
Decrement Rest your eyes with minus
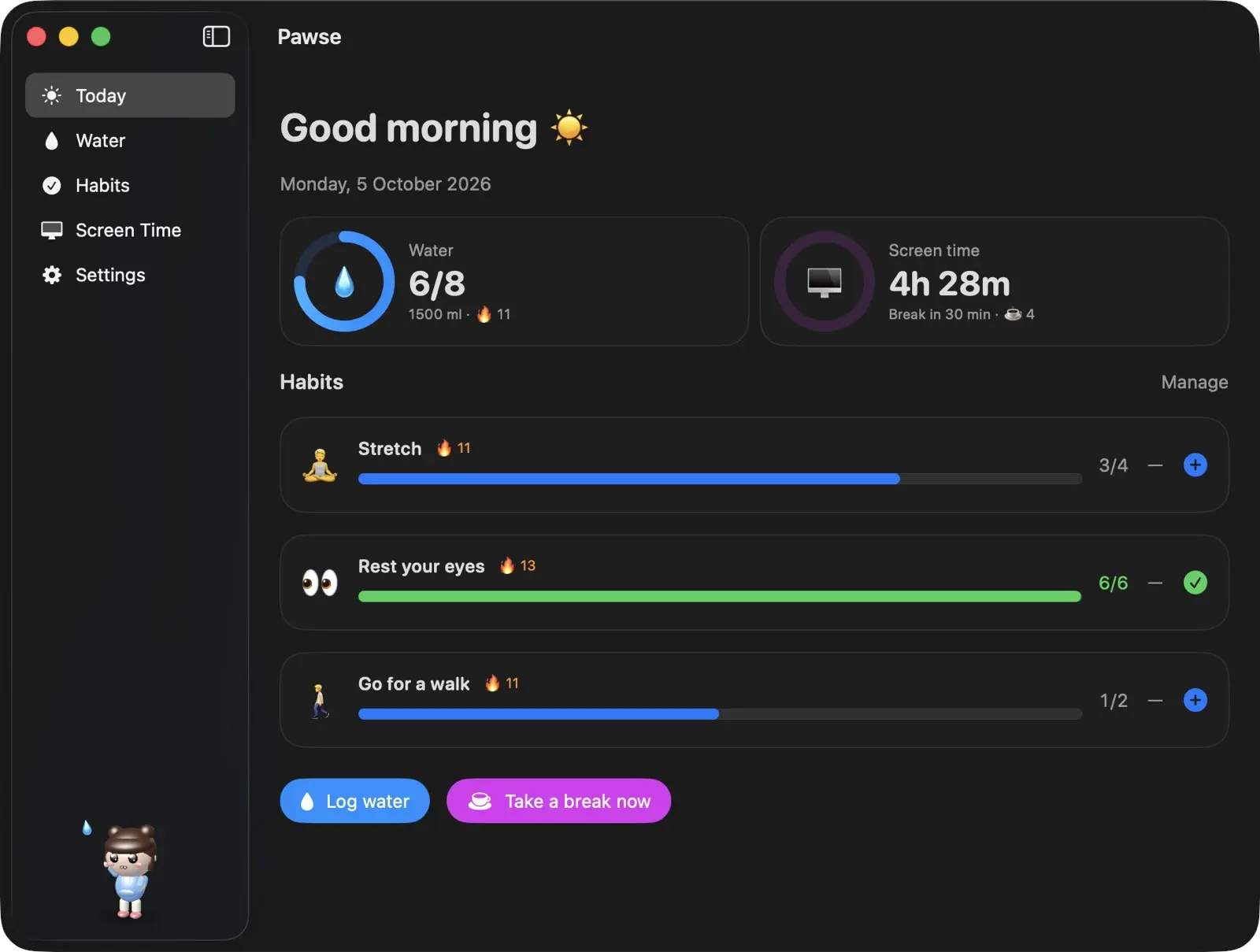pos(1154,583)
